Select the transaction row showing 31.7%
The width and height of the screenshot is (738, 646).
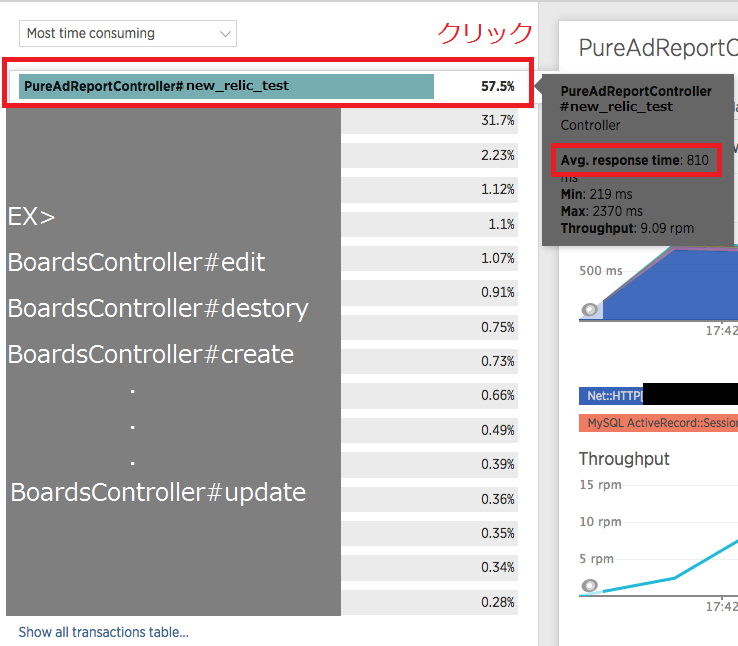point(430,120)
